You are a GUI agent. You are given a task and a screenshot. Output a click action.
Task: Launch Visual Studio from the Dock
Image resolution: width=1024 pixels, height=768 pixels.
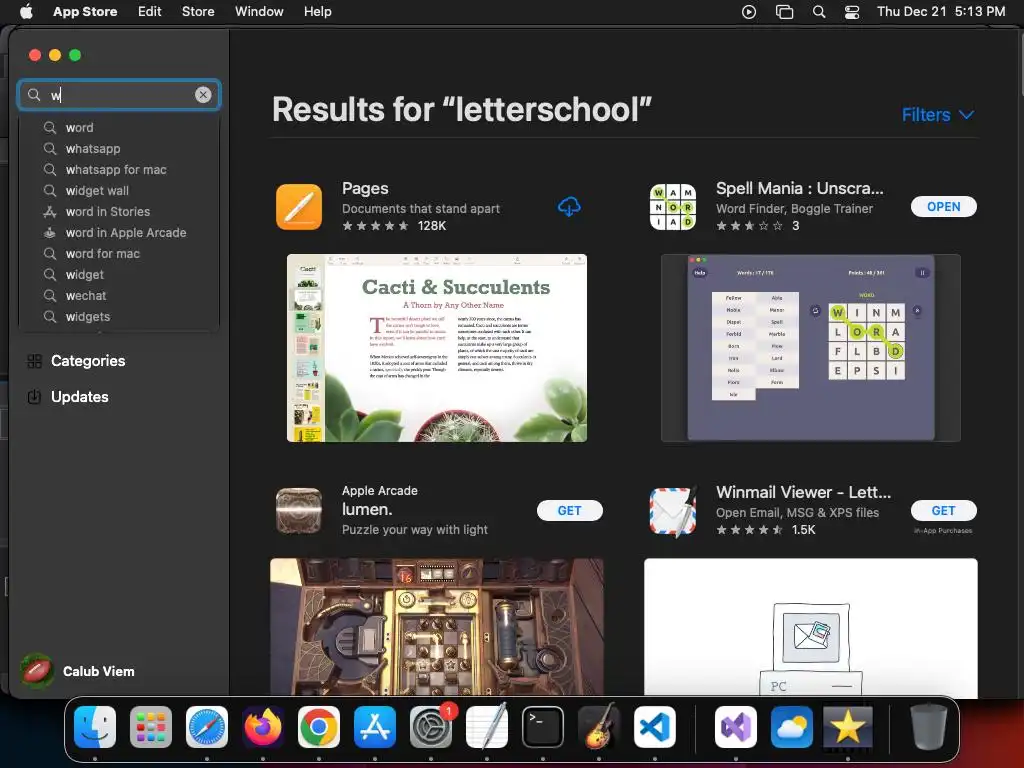click(x=736, y=726)
